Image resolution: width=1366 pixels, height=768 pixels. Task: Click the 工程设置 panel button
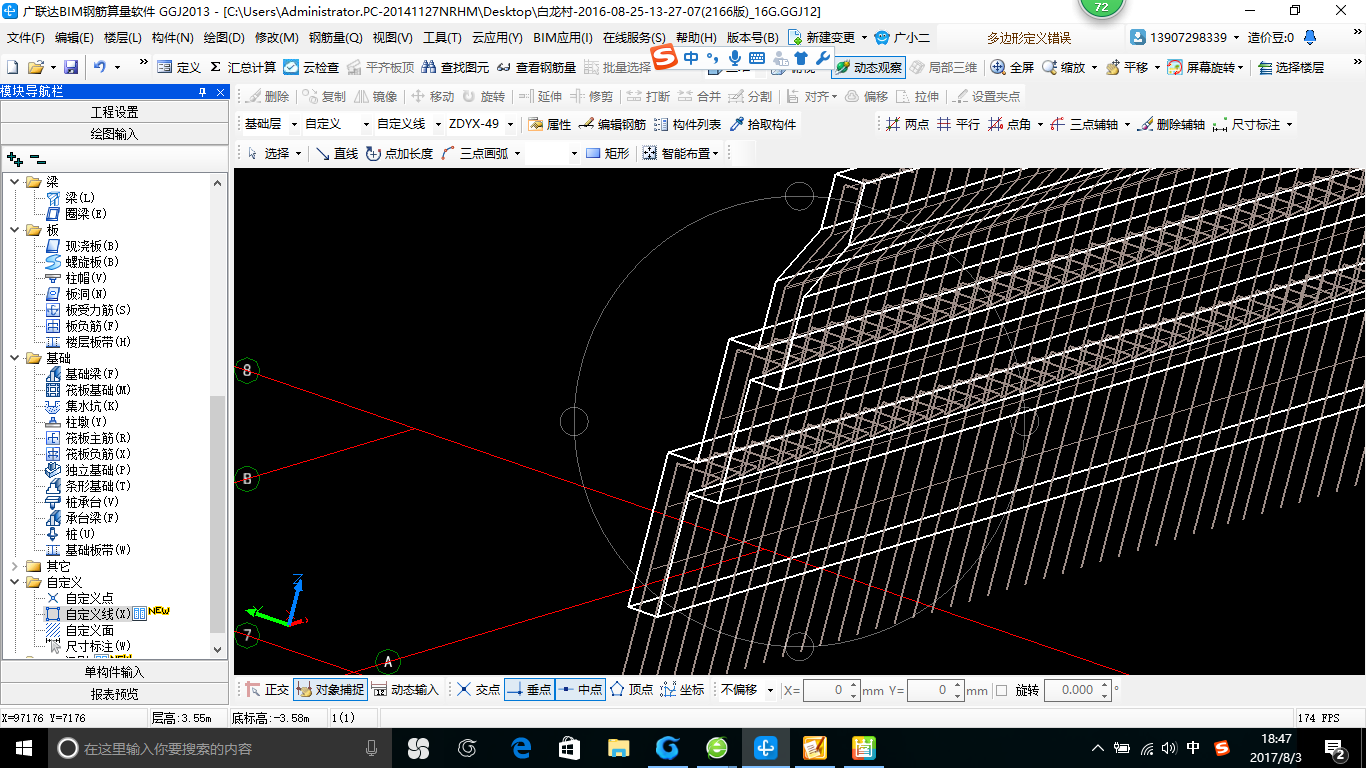(x=114, y=112)
